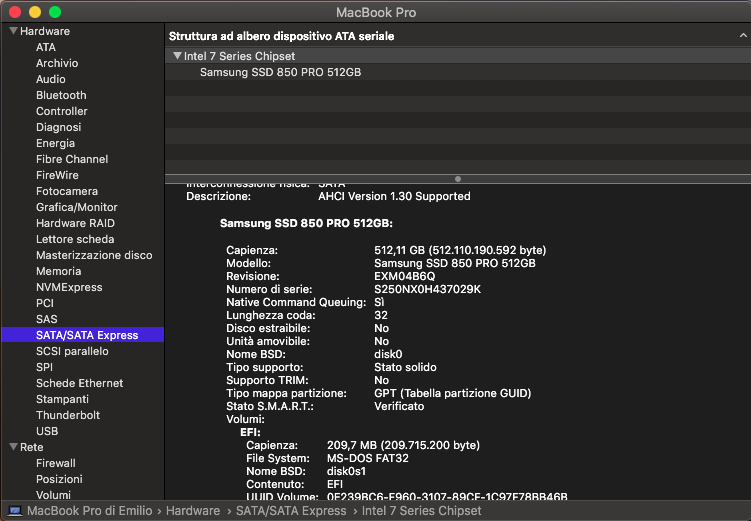Click the AHCI Version 1.30 Supported description
This screenshot has width=751, height=521.
click(394, 196)
